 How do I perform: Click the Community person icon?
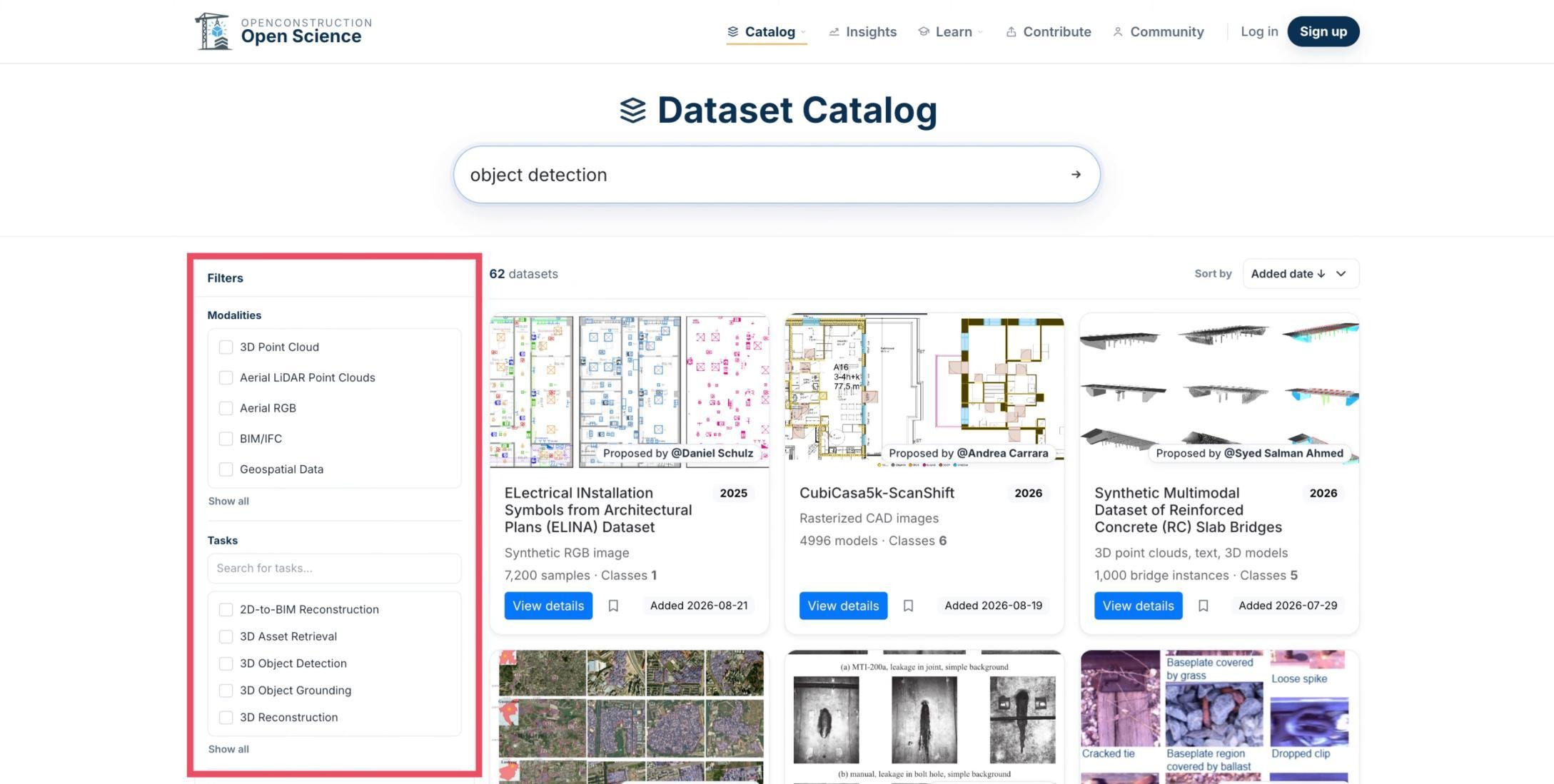pos(1118,31)
